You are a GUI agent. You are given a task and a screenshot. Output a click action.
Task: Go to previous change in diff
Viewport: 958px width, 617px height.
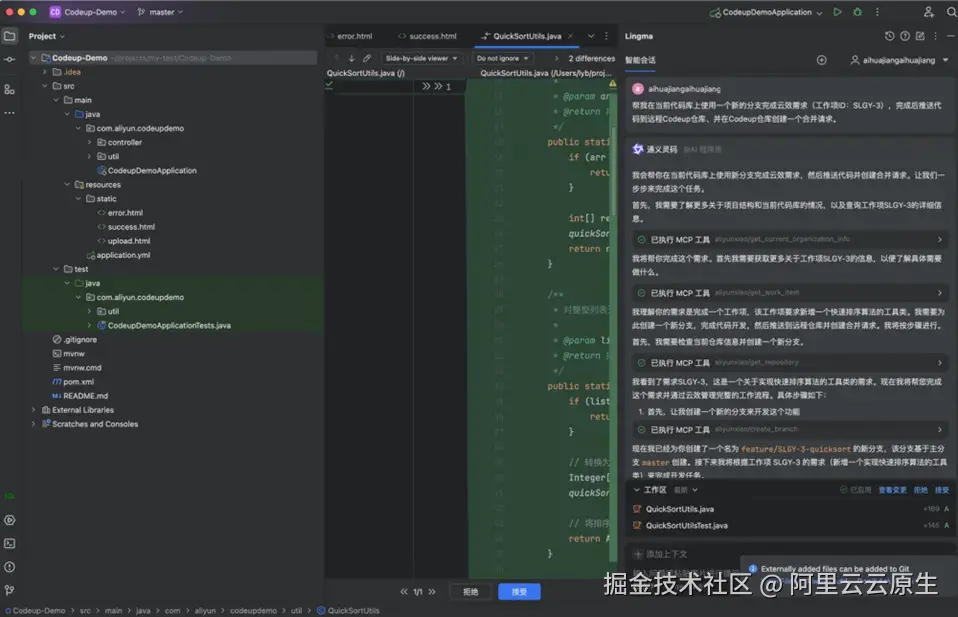click(x=404, y=591)
